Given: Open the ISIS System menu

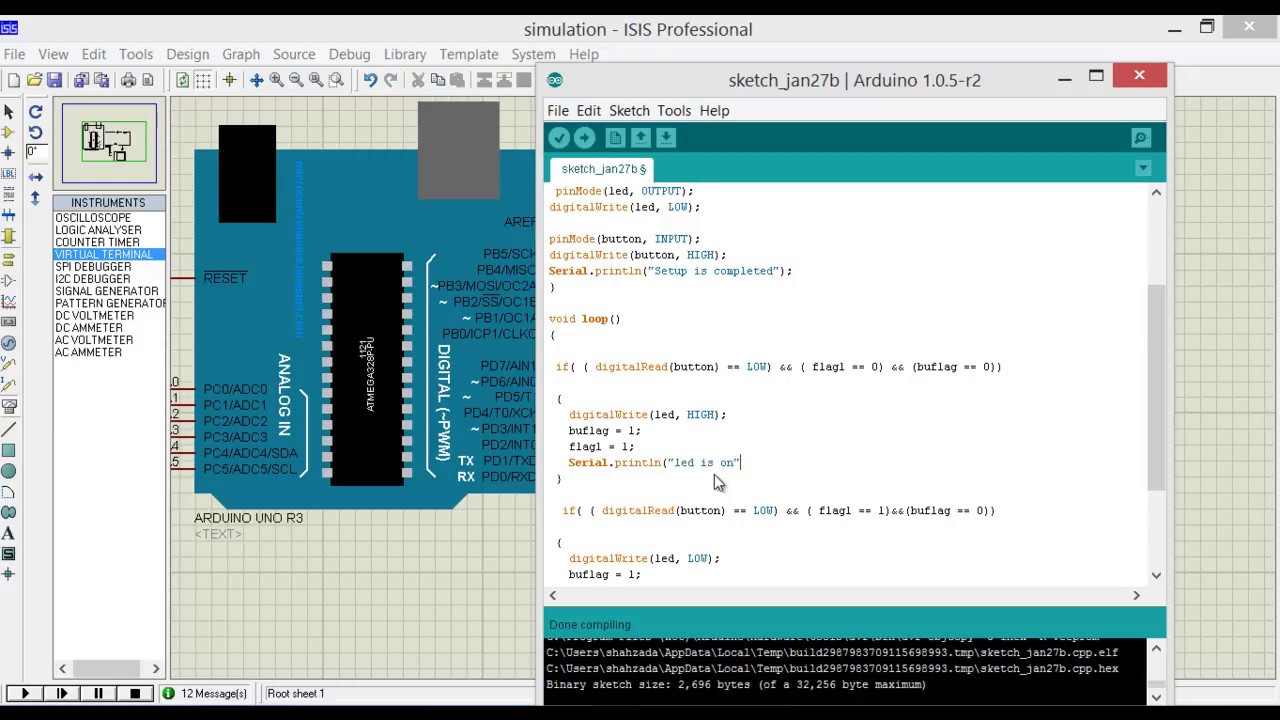Looking at the screenshot, I should click(x=533, y=54).
